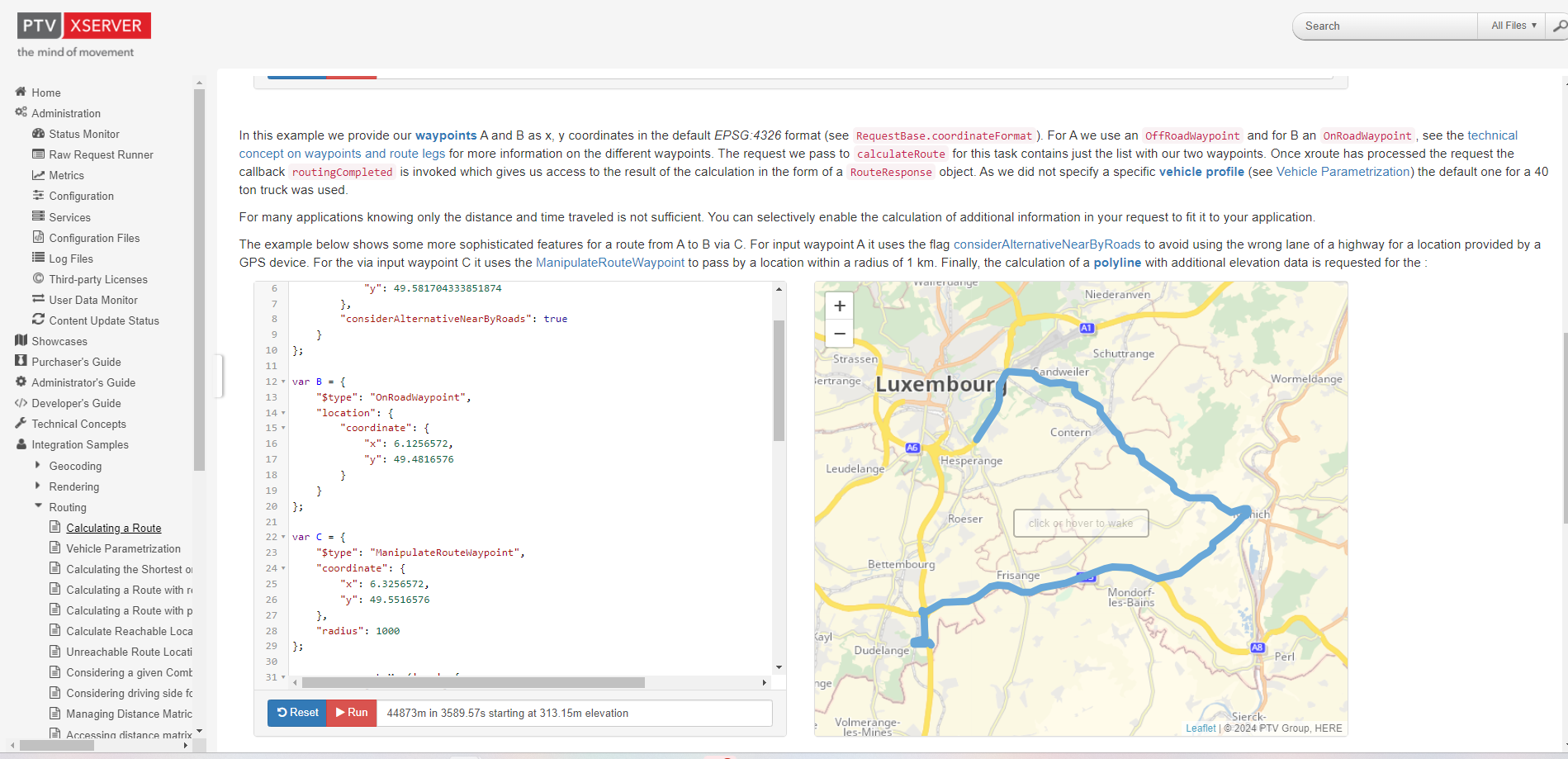This screenshot has height=759, width=1568.
Task: Open the Raw Request Runner page
Action: (101, 154)
